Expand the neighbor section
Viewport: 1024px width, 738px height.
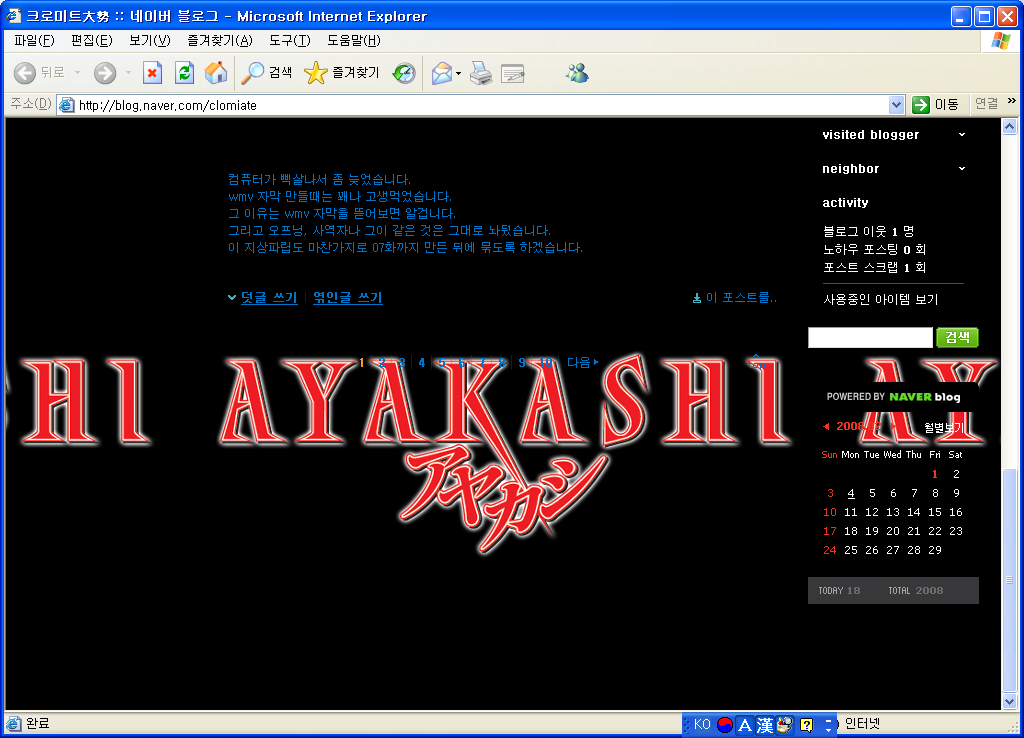tap(962, 168)
